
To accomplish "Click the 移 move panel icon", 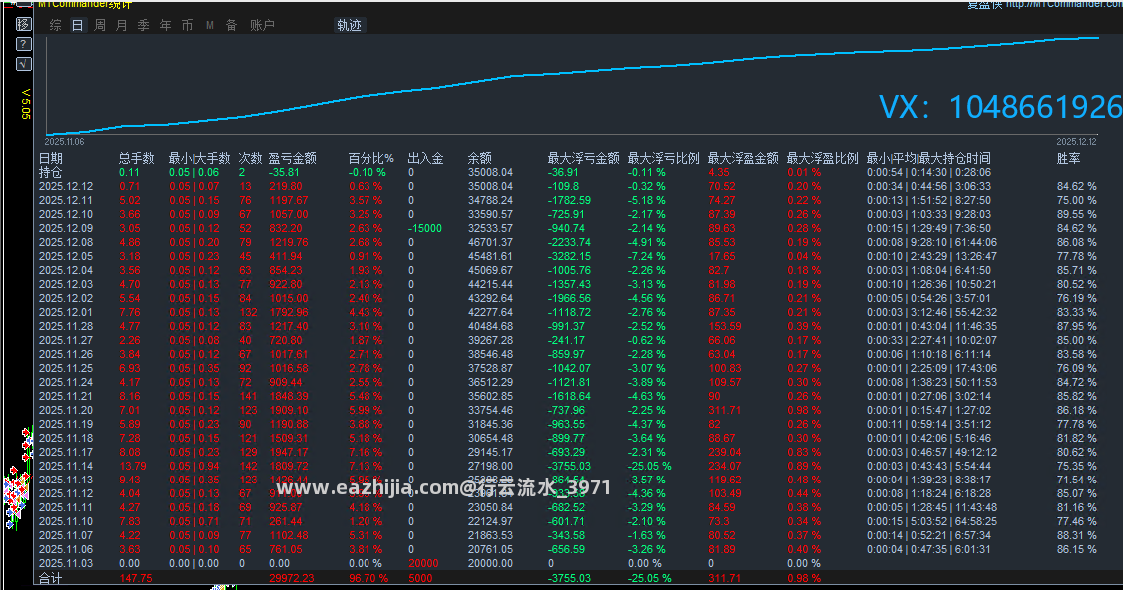I will [x=24, y=24].
